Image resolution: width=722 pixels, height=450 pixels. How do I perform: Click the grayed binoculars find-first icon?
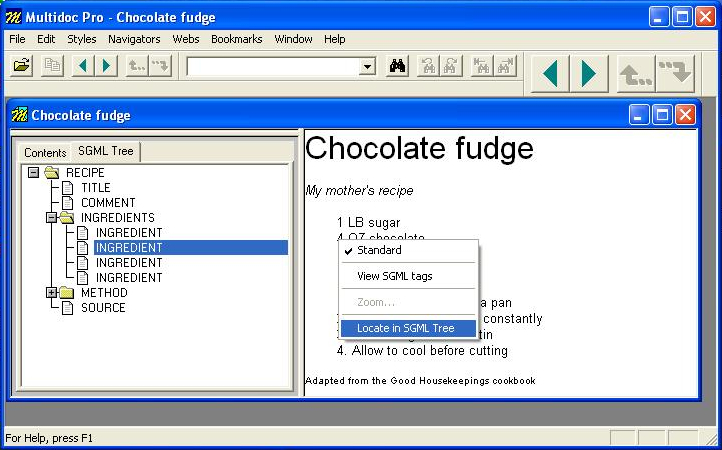click(482, 66)
